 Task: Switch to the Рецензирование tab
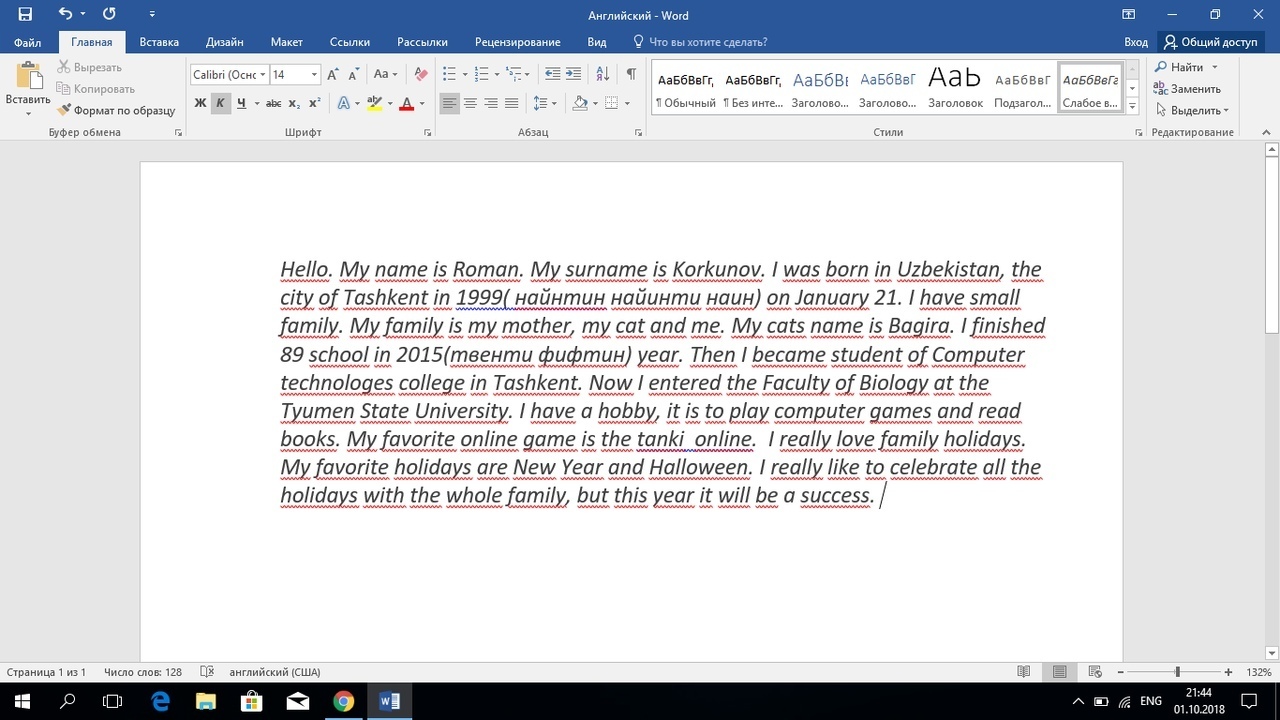(x=518, y=42)
